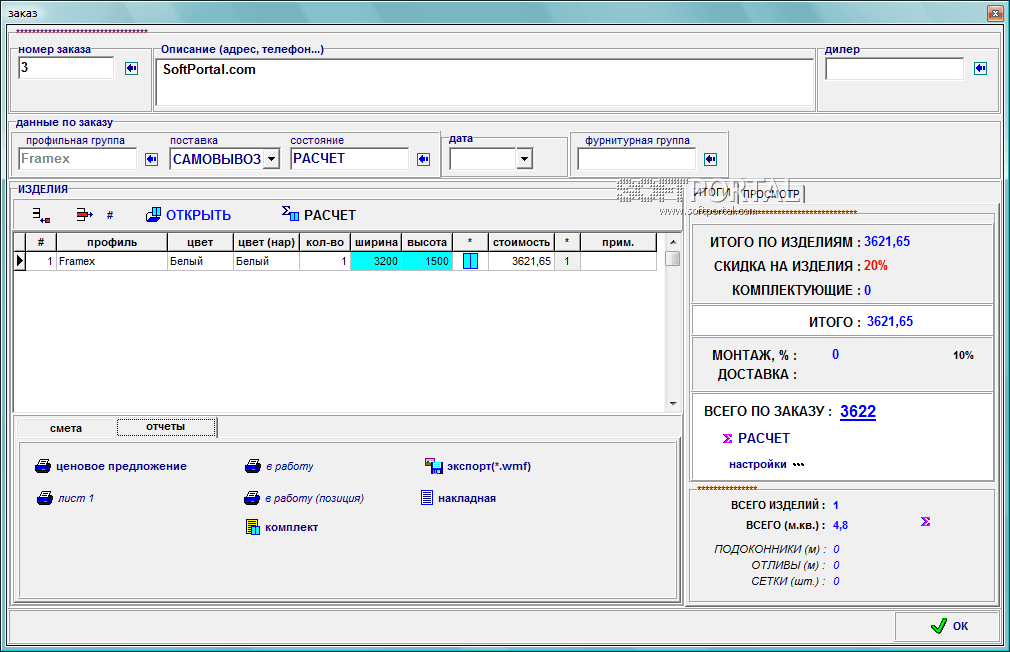Click the green checkmark OK button
The image size is (1010, 652).
click(x=947, y=626)
